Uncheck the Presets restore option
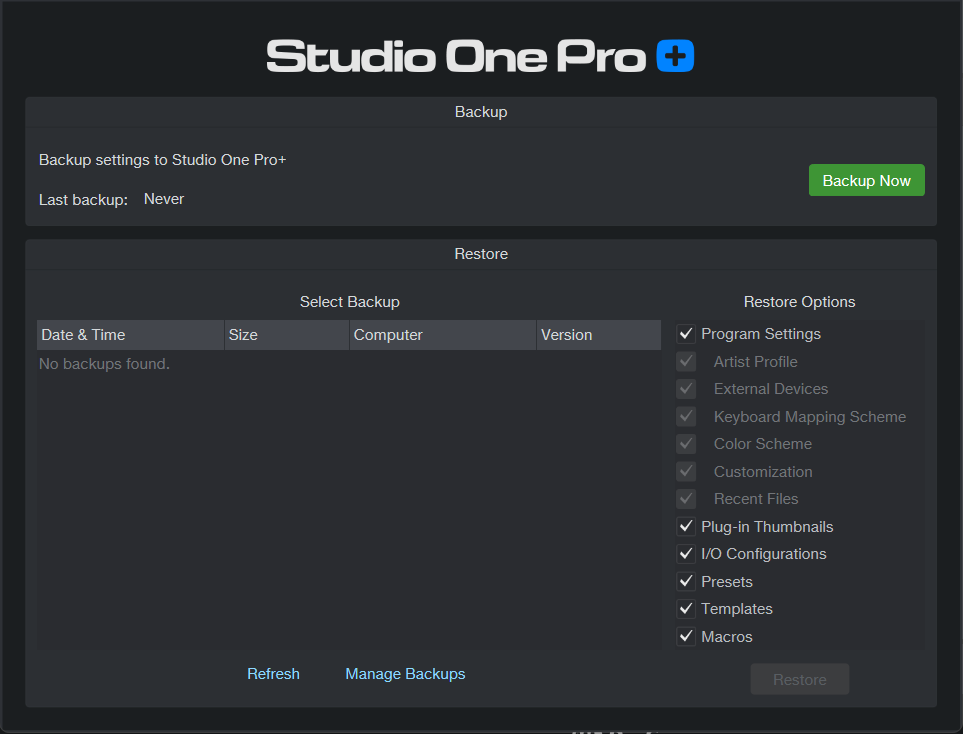 686,581
